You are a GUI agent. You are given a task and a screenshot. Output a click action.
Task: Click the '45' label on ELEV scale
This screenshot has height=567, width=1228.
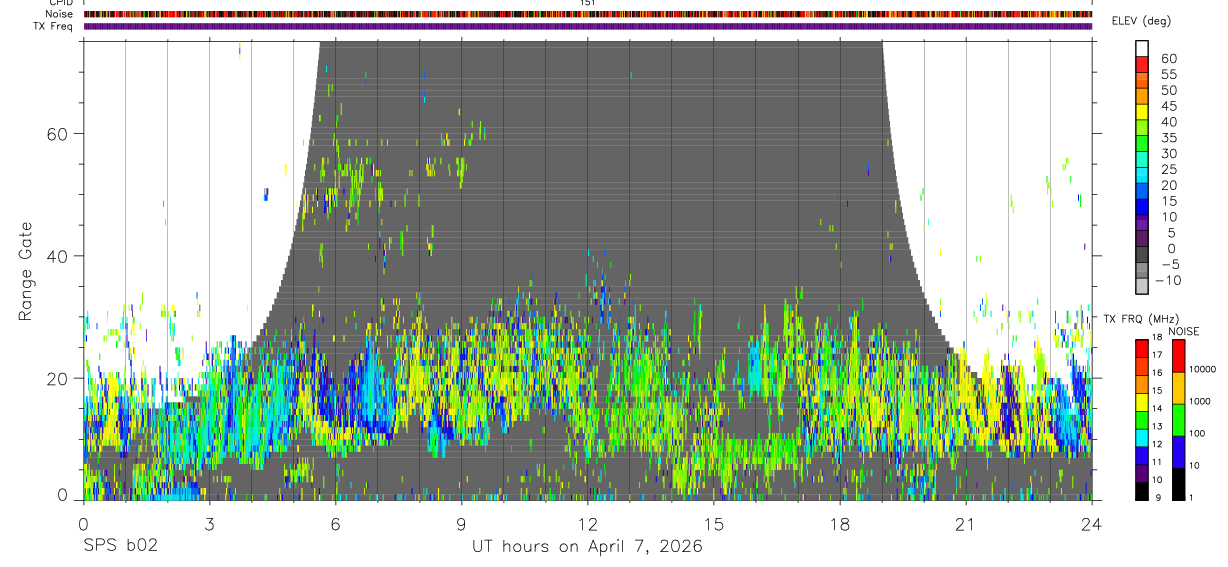[x=1168, y=106]
